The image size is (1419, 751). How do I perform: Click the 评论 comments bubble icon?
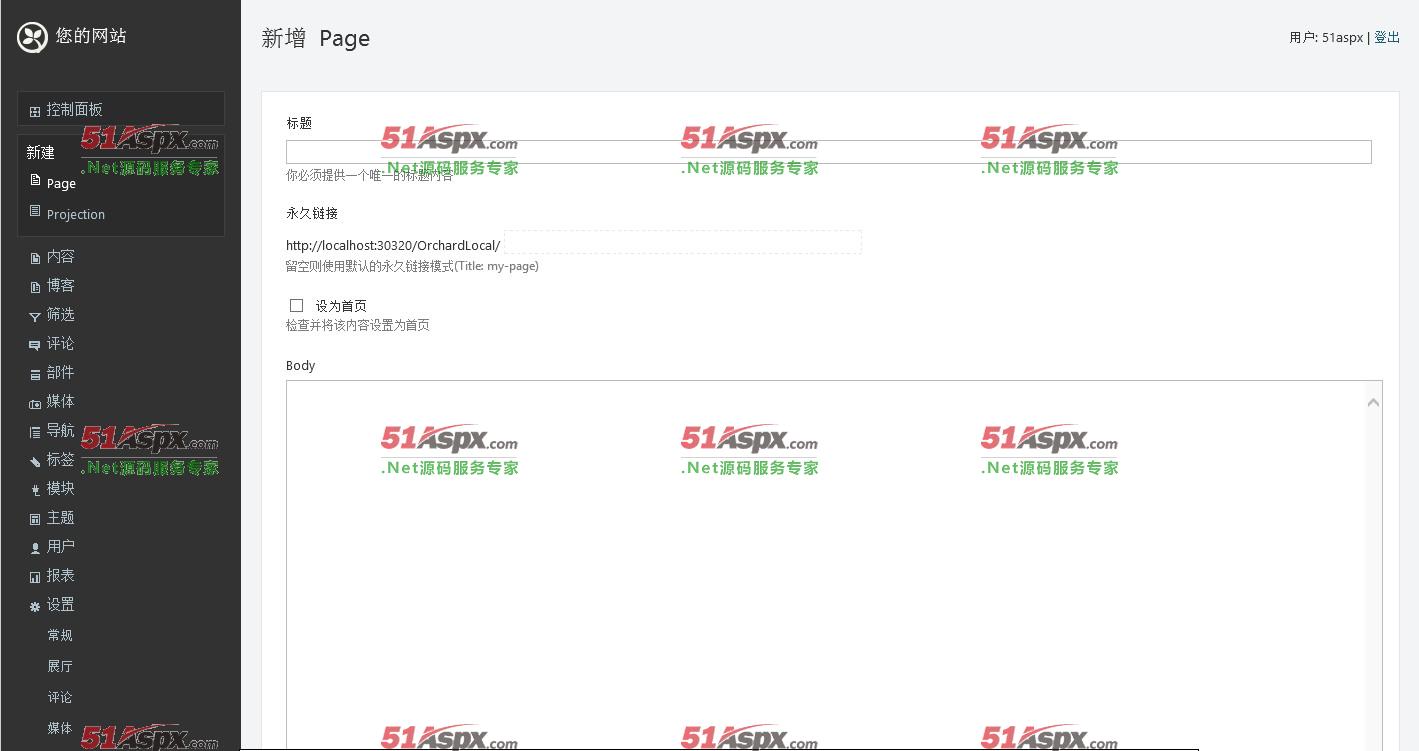35,345
